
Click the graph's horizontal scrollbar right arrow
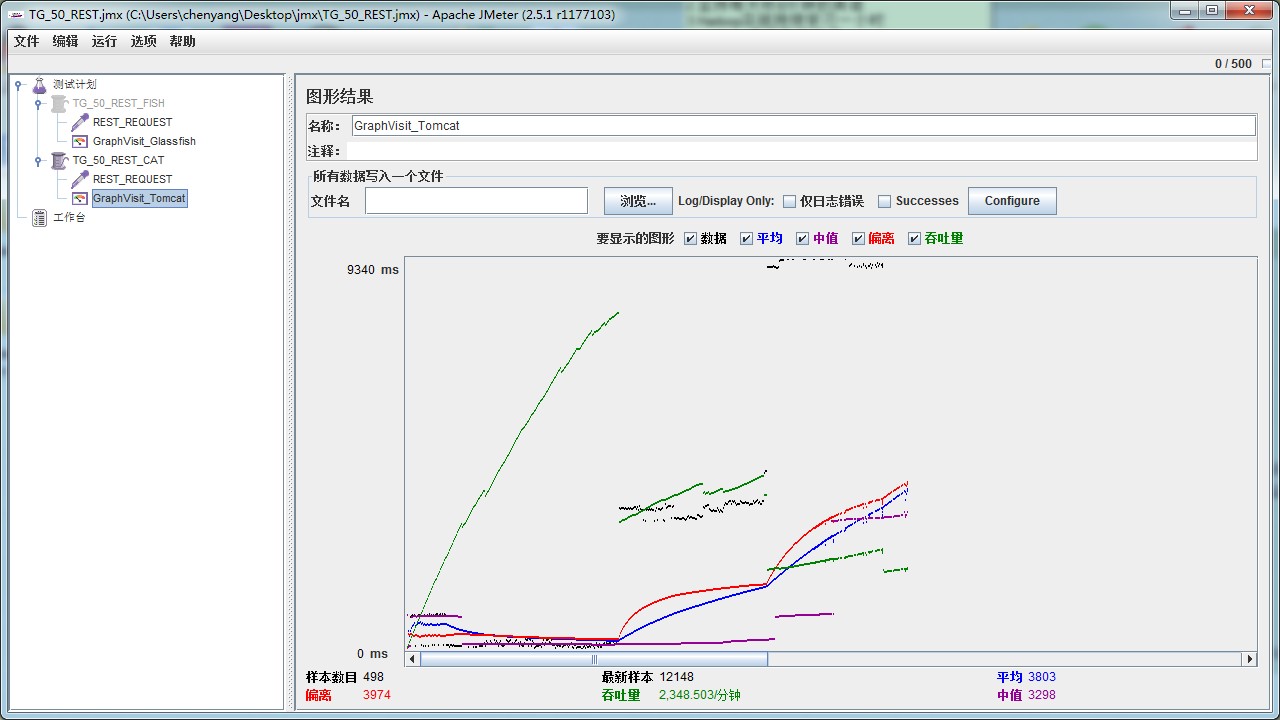click(1249, 658)
